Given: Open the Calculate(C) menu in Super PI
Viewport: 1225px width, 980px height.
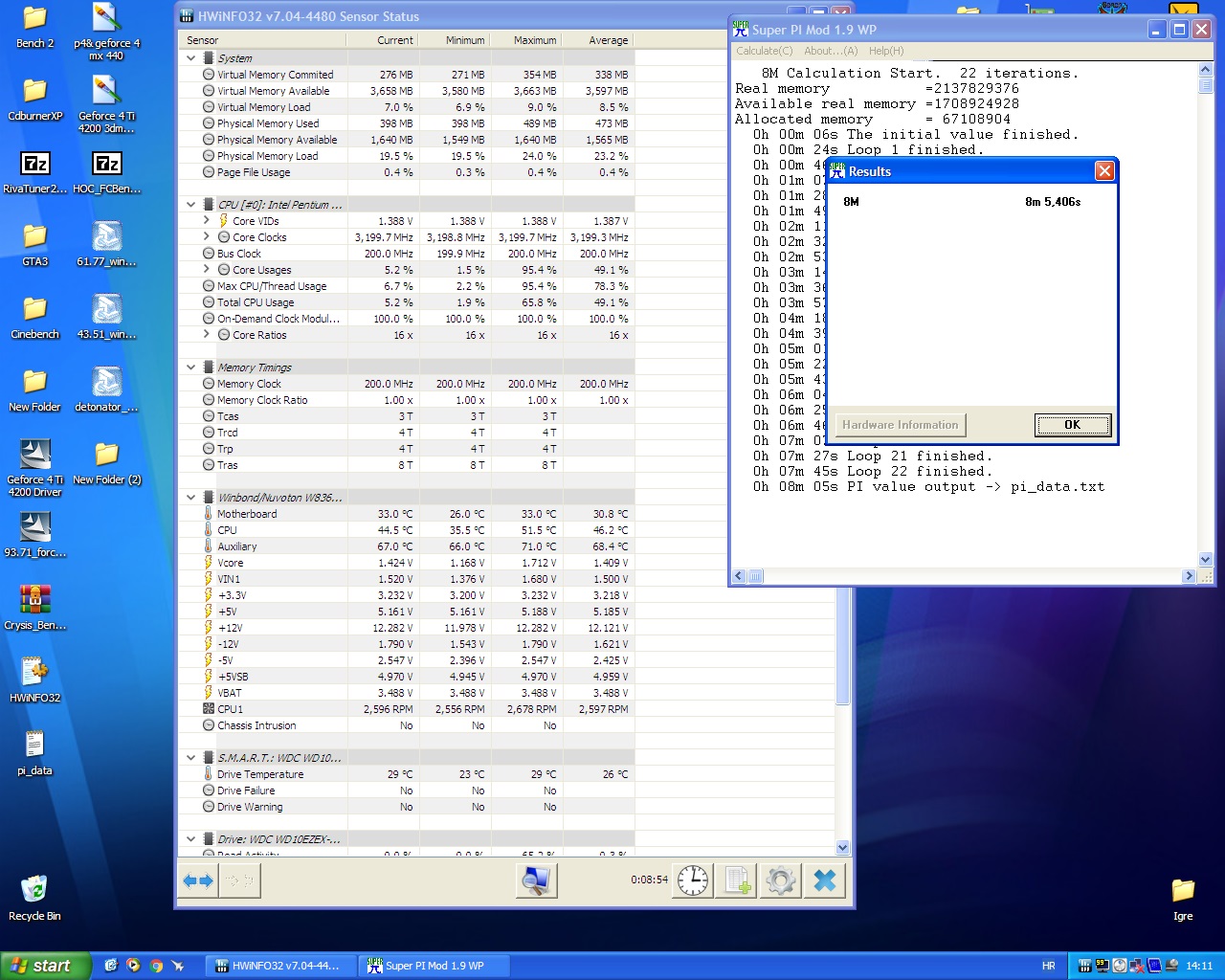Looking at the screenshot, I should [764, 51].
